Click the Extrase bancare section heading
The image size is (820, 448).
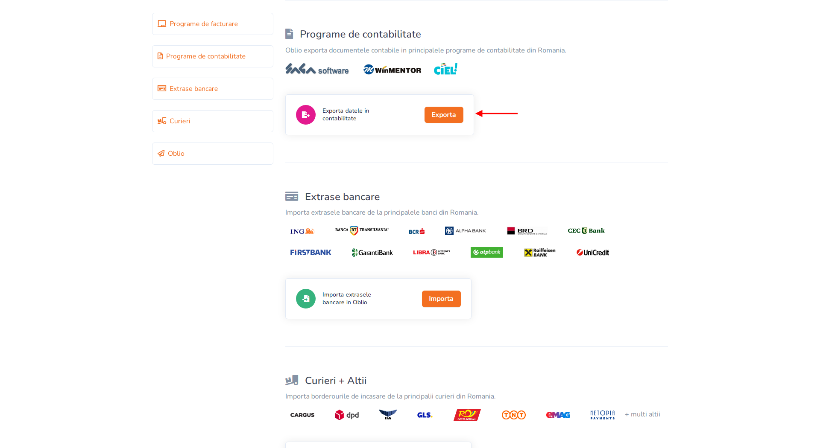point(342,197)
